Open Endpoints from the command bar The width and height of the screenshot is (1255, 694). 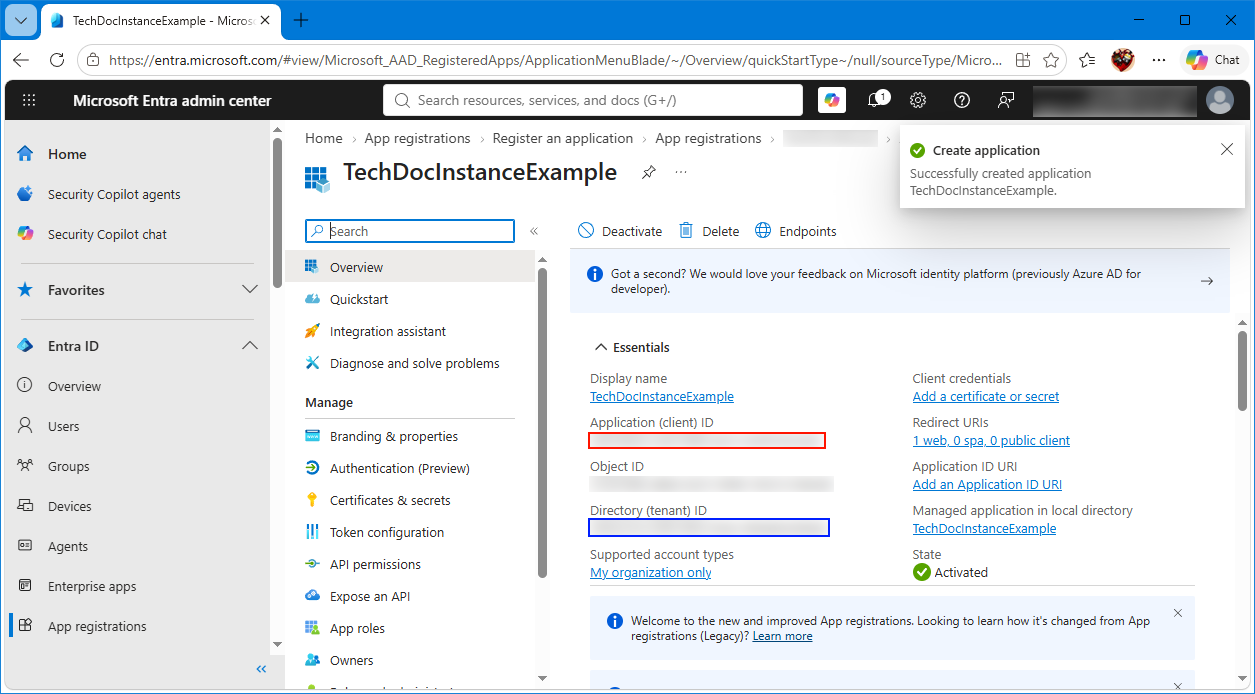(x=795, y=231)
